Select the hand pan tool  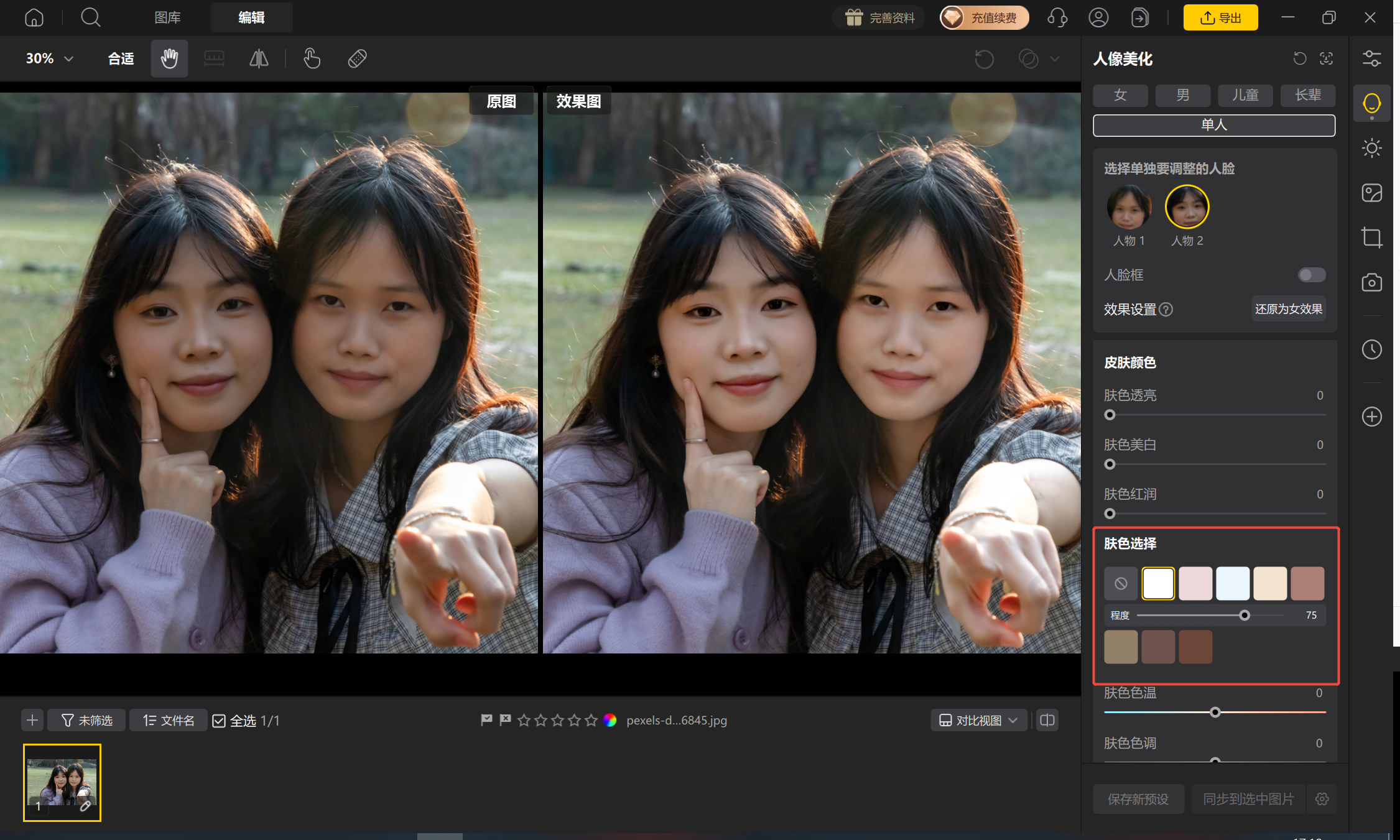coord(169,58)
